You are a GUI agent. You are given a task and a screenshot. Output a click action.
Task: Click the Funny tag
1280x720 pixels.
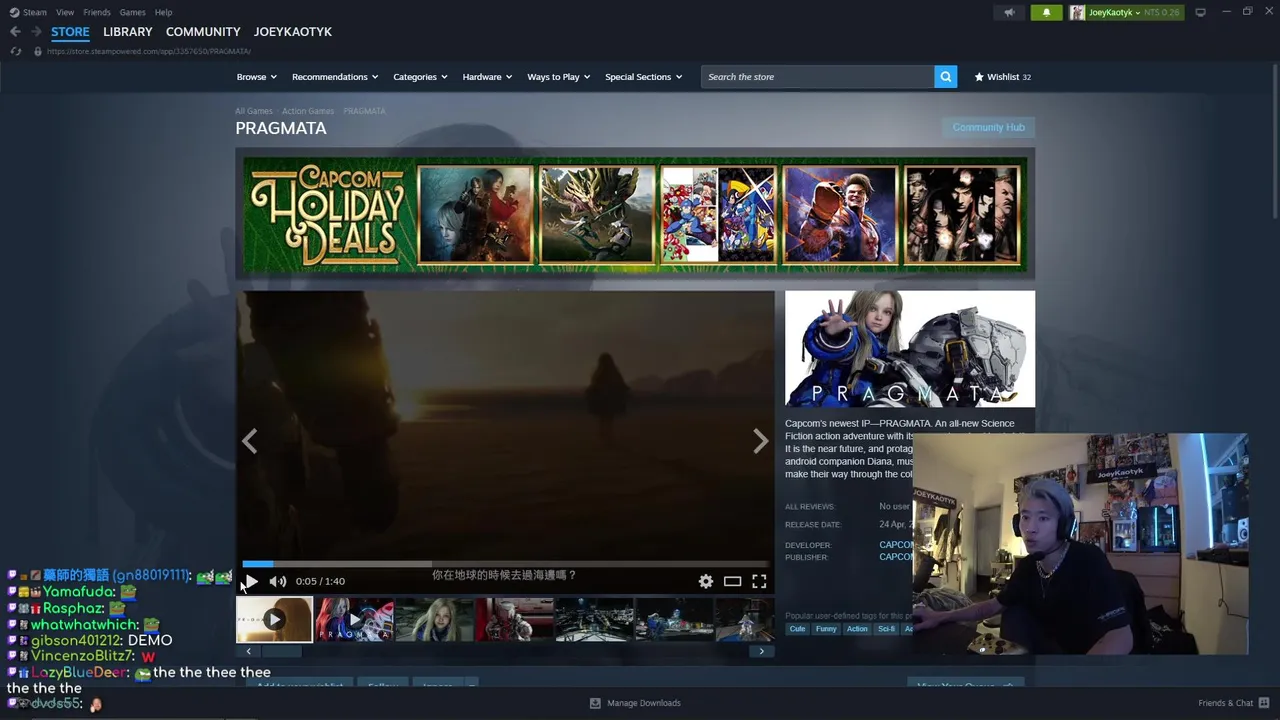click(x=826, y=629)
